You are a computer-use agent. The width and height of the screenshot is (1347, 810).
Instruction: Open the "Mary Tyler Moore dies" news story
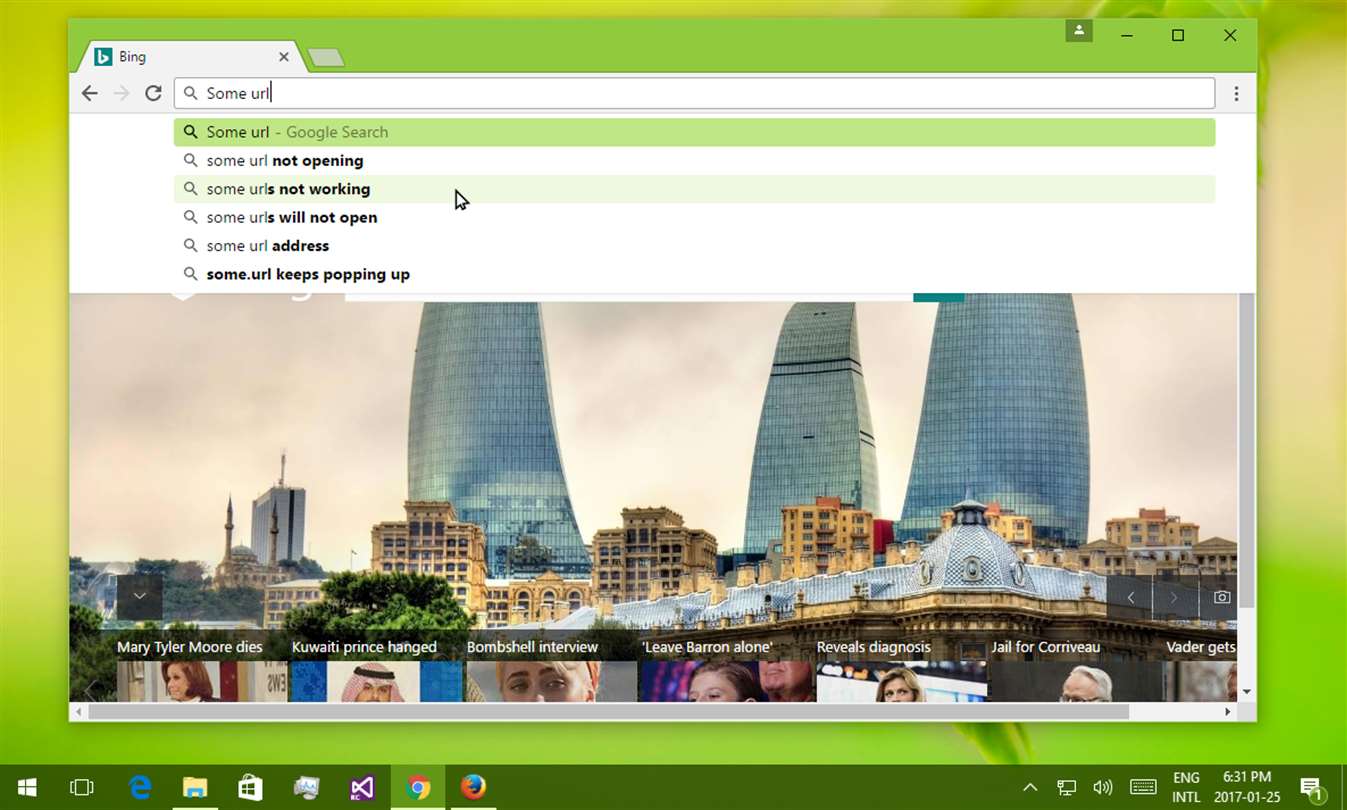[x=190, y=647]
